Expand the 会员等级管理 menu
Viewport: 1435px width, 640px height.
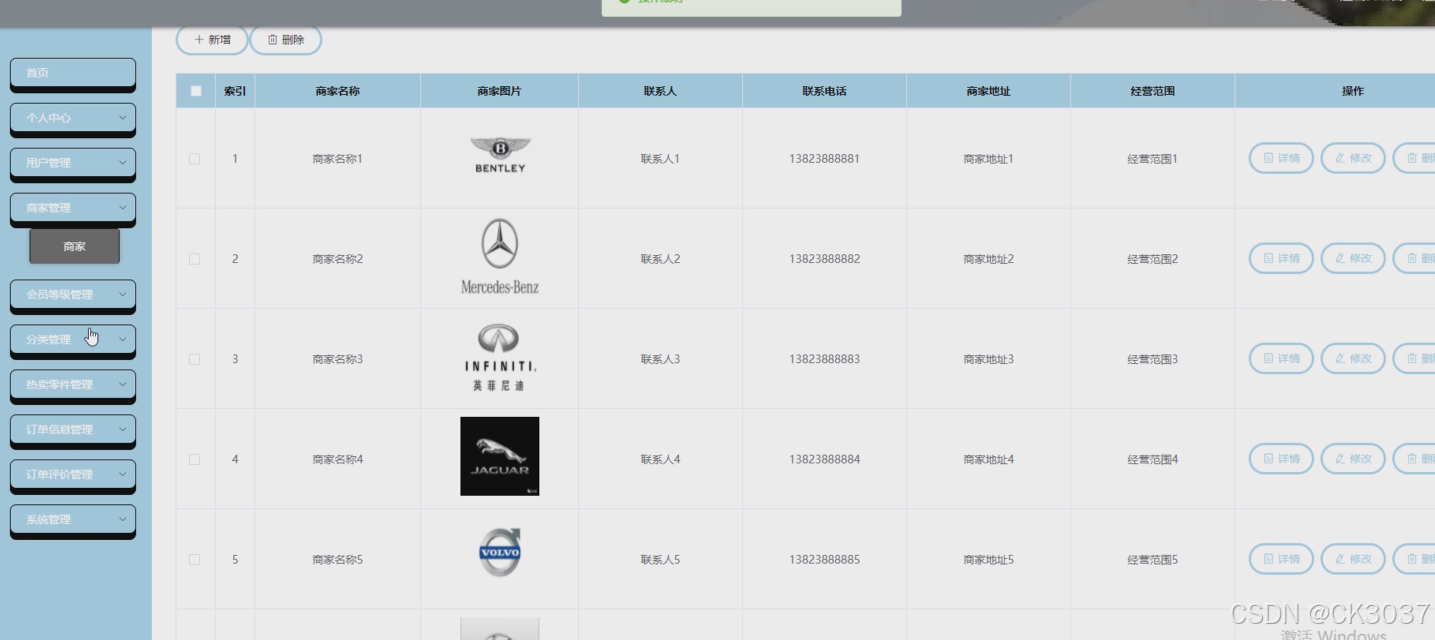click(x=73, y=295)
